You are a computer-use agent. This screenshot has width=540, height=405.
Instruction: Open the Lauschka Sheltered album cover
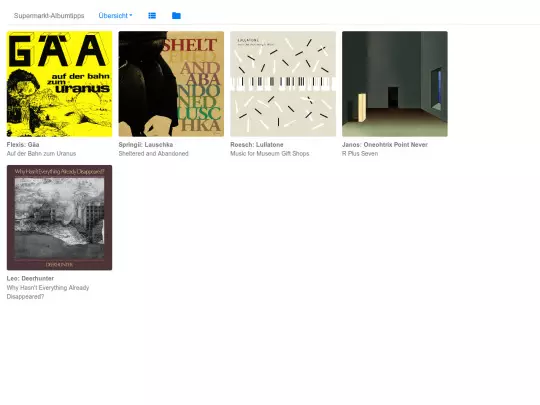[171, 84]
